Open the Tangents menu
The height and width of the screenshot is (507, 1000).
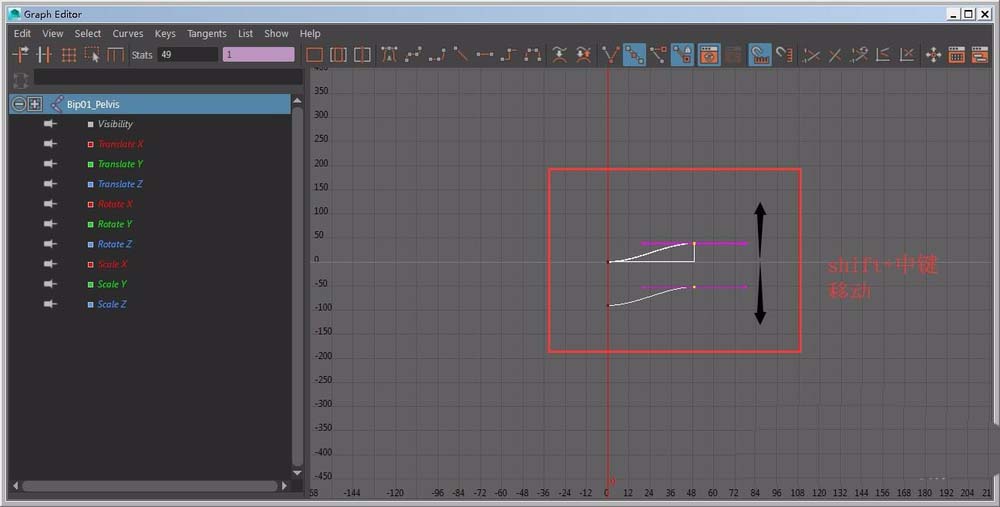click(207, 33)
